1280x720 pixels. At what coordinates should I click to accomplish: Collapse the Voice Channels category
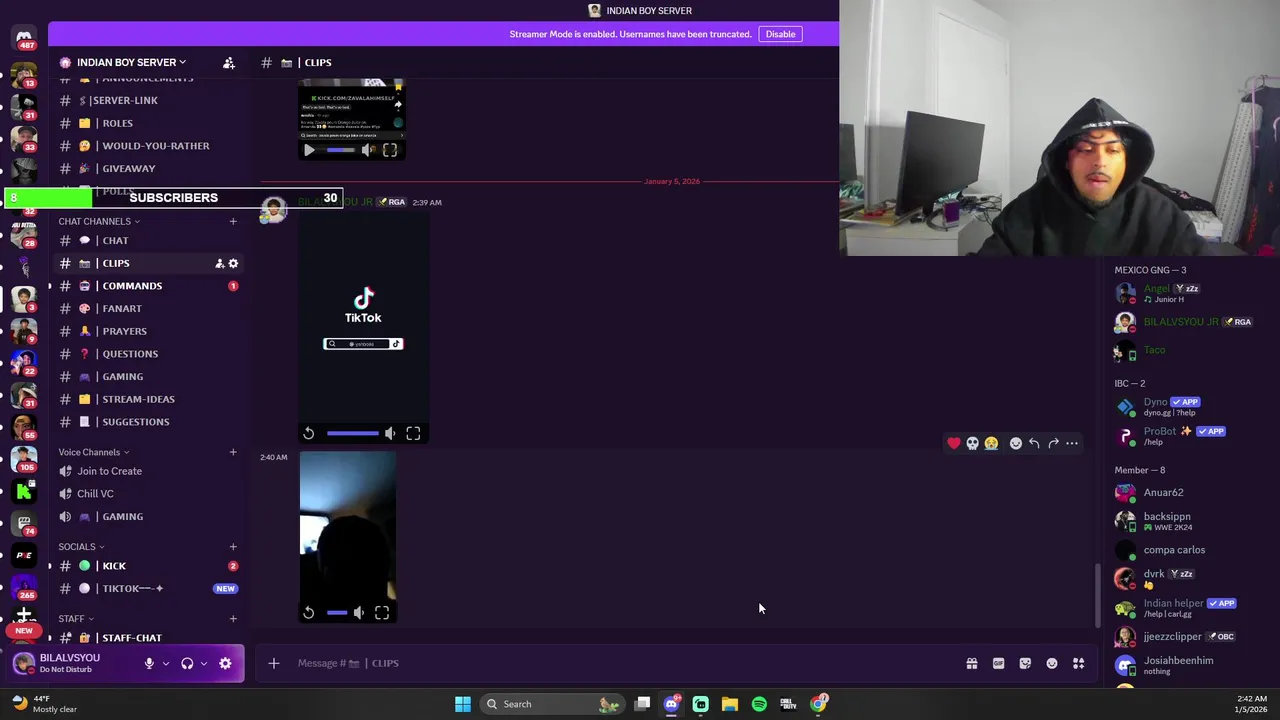[x=93, y=452]
